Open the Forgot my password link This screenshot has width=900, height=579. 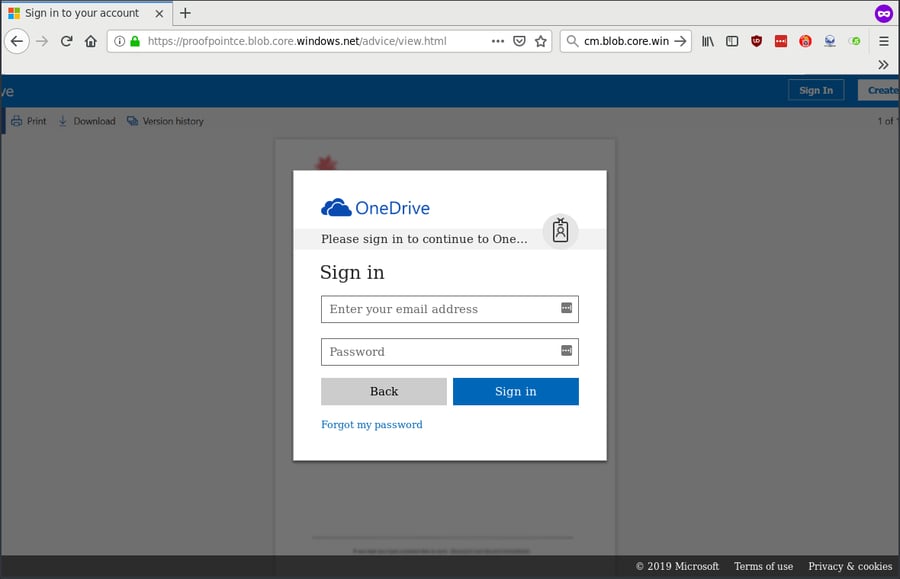[372, 424]
